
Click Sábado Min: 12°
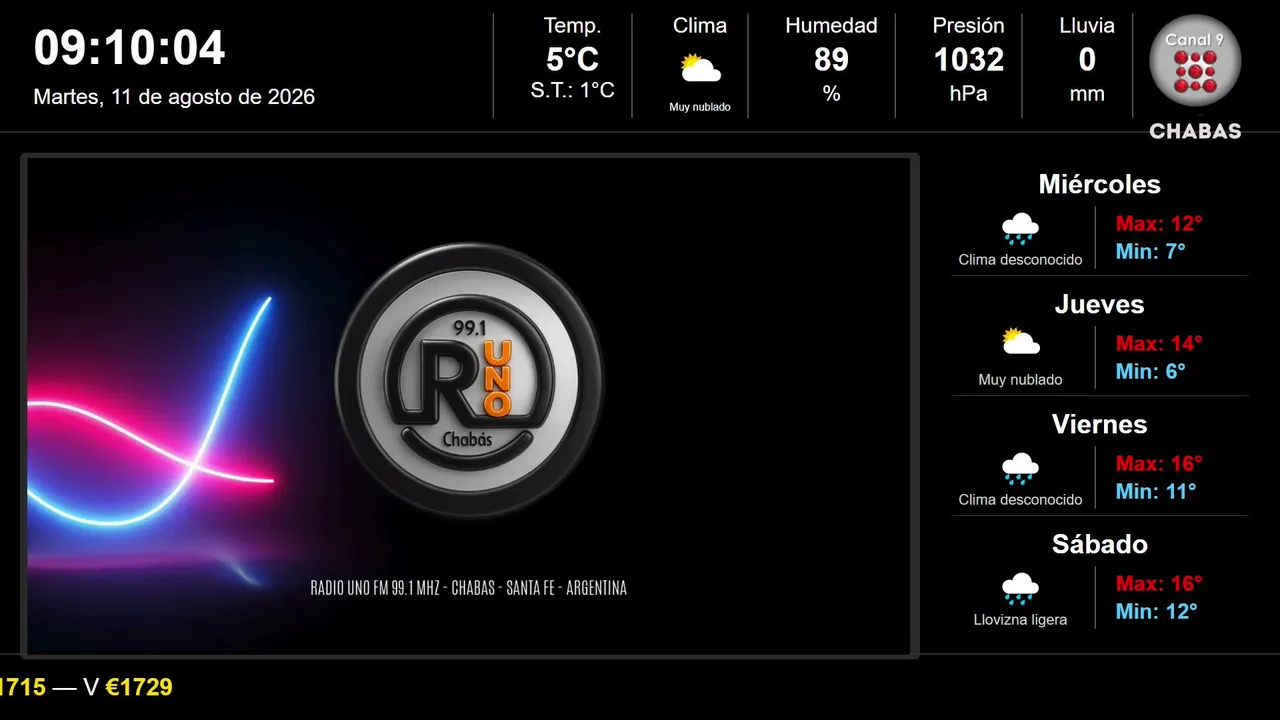[x=1156, y=611]
